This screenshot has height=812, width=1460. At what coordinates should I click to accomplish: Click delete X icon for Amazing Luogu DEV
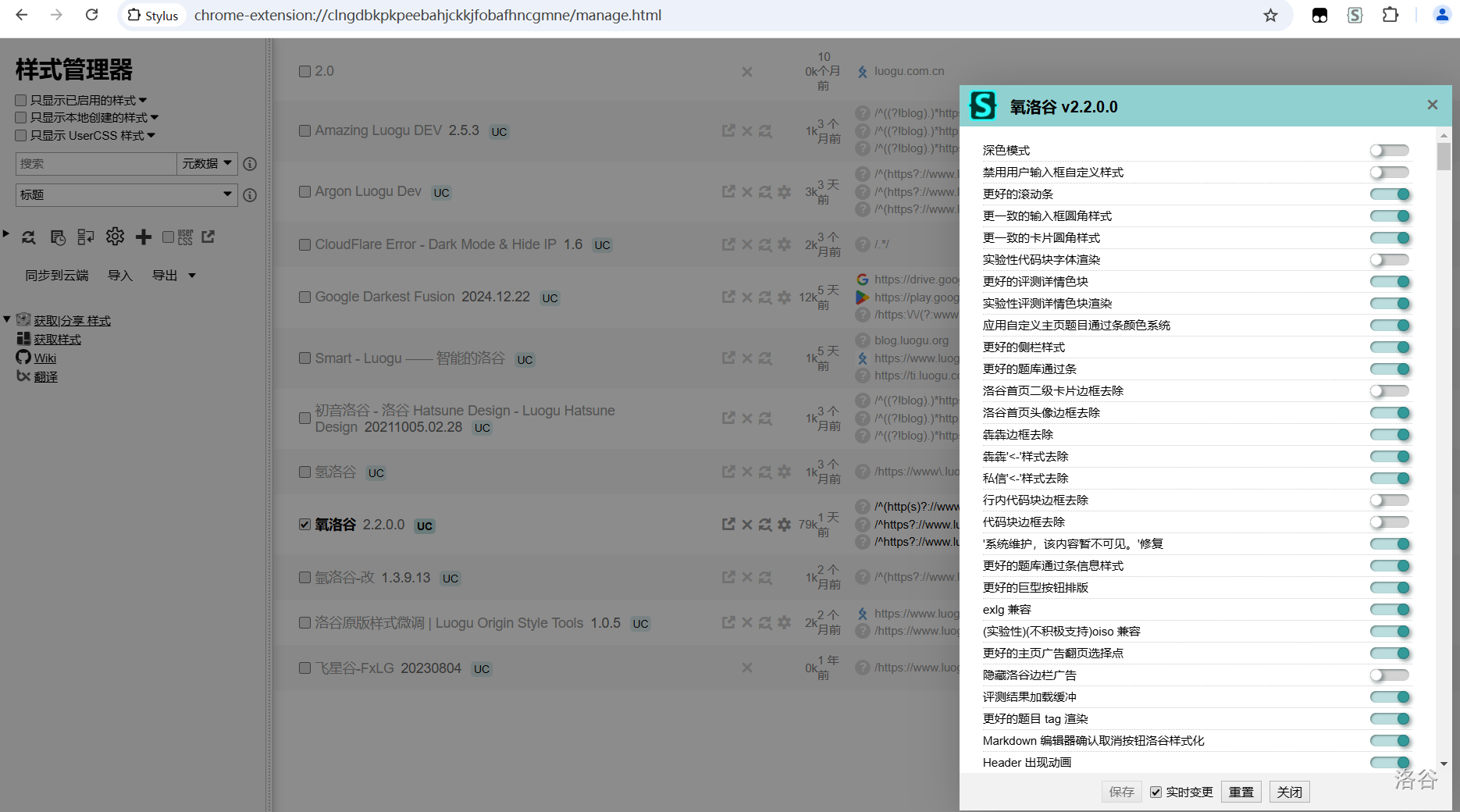coord(747,131)
